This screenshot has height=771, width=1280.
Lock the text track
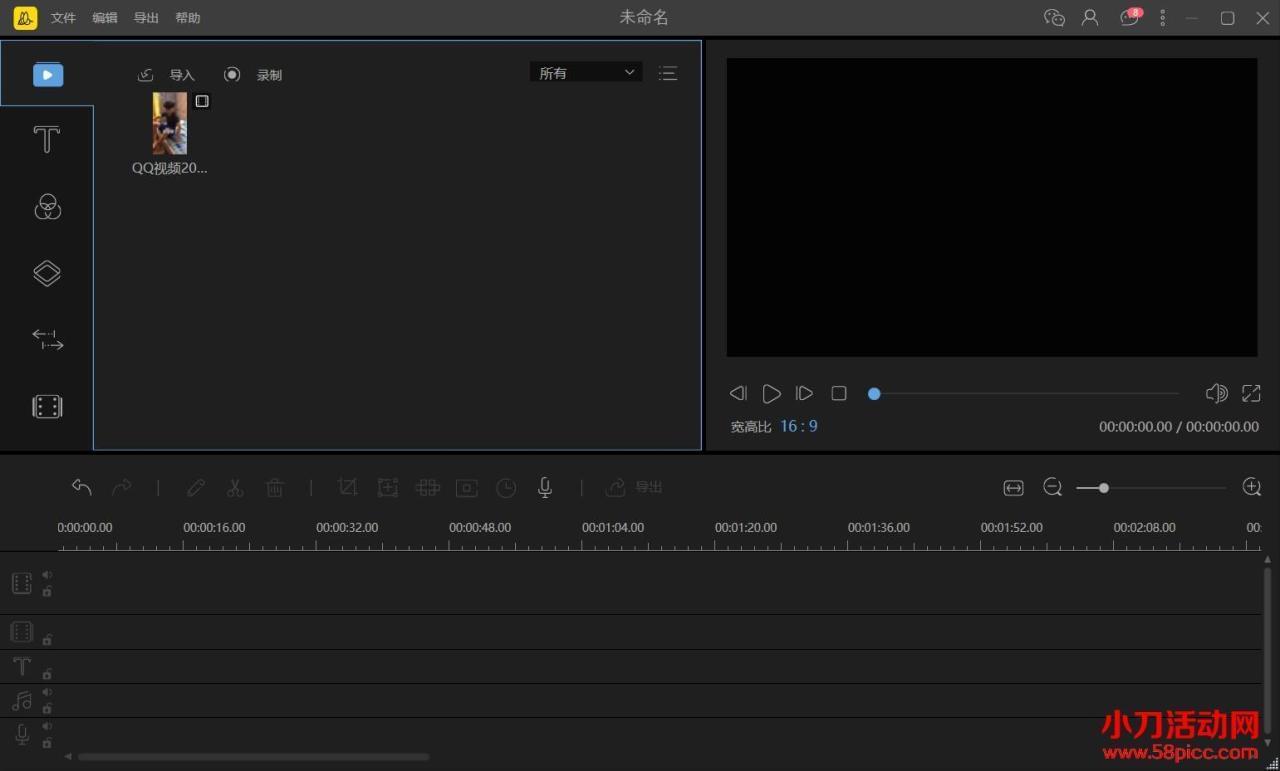point(47,674)
